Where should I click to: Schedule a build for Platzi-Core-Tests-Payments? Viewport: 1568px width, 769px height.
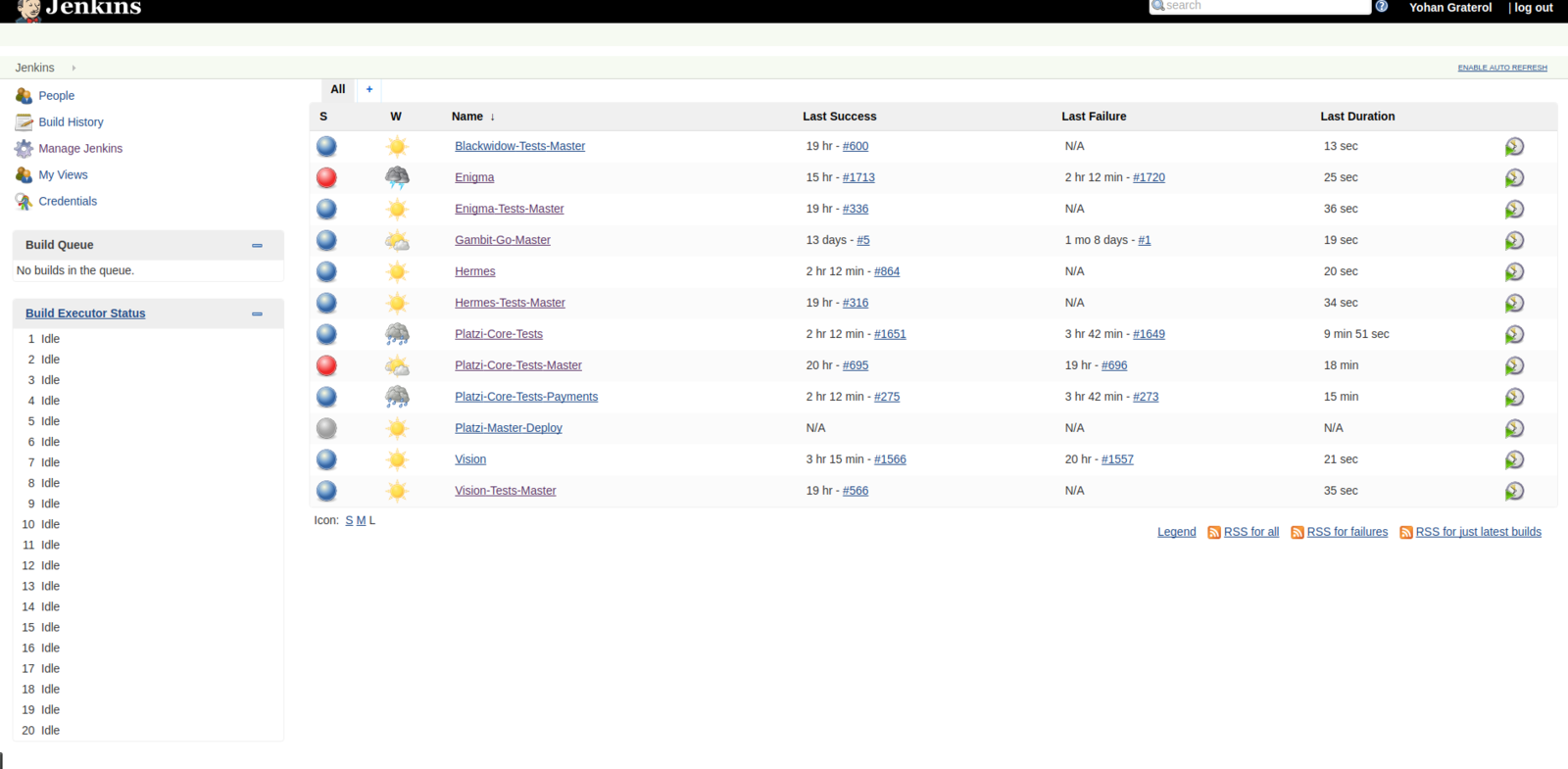pyautogui.click(x=1514, y=398)
